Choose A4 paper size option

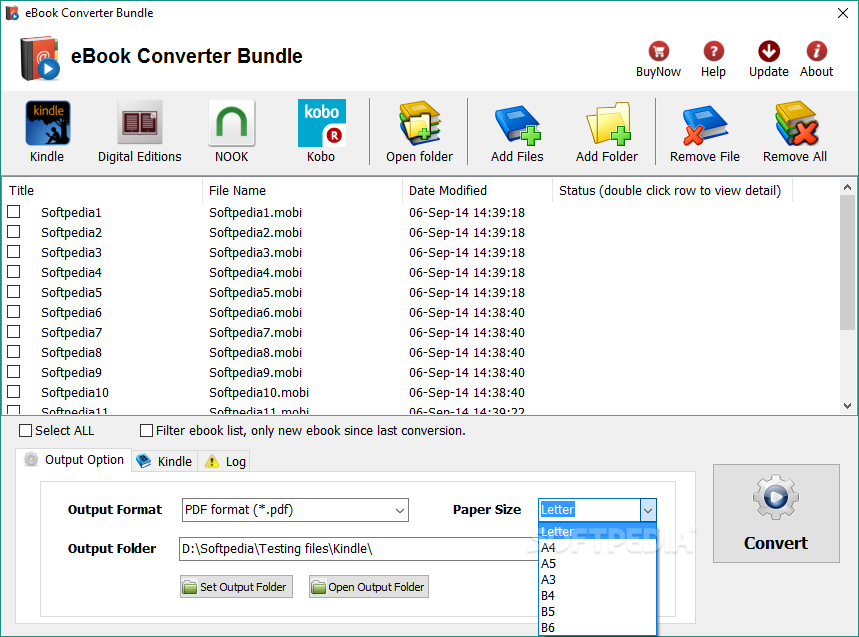pyautogui.click(x=597, y=547)
